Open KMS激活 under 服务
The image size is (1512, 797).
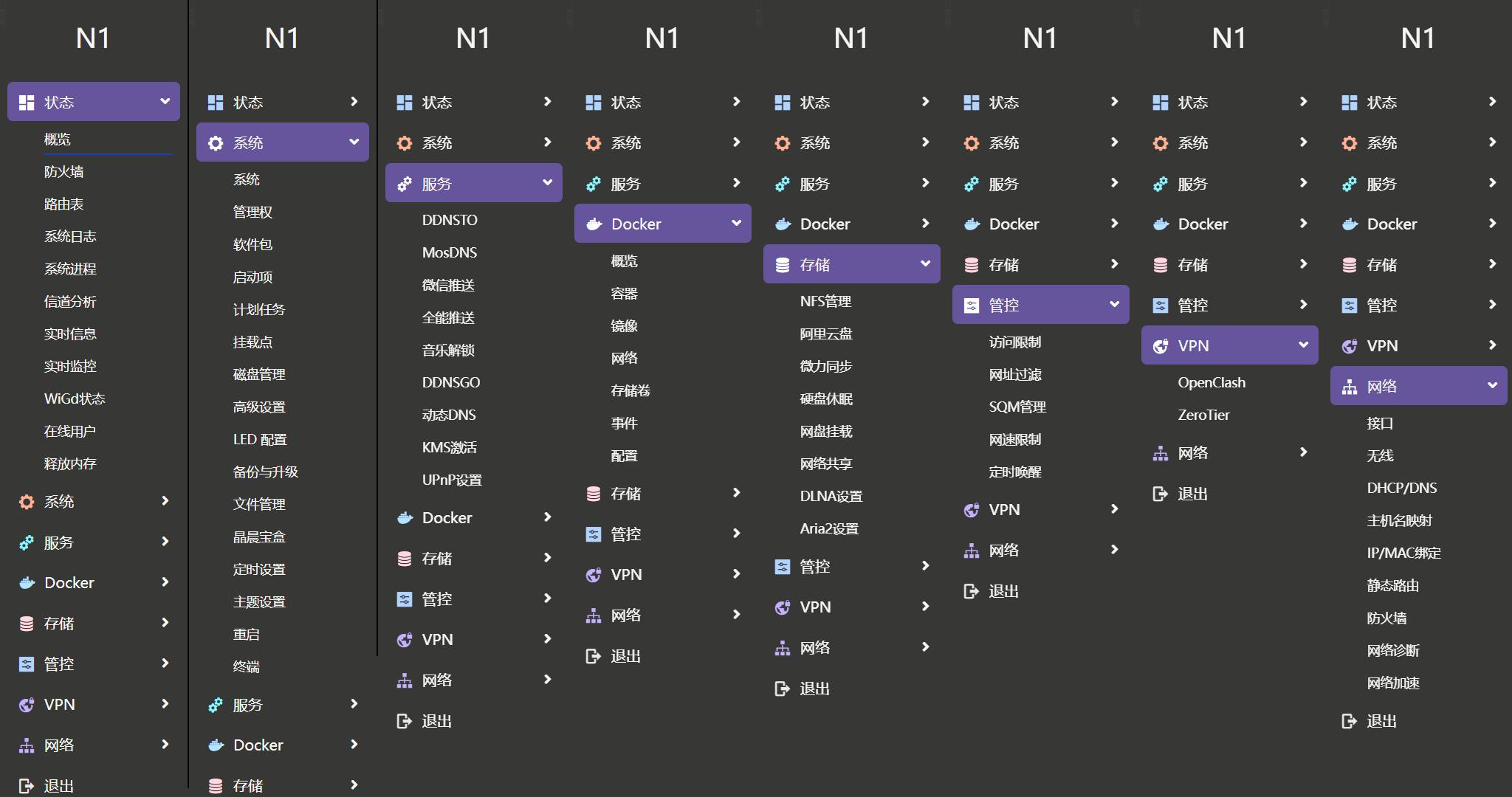450,448
